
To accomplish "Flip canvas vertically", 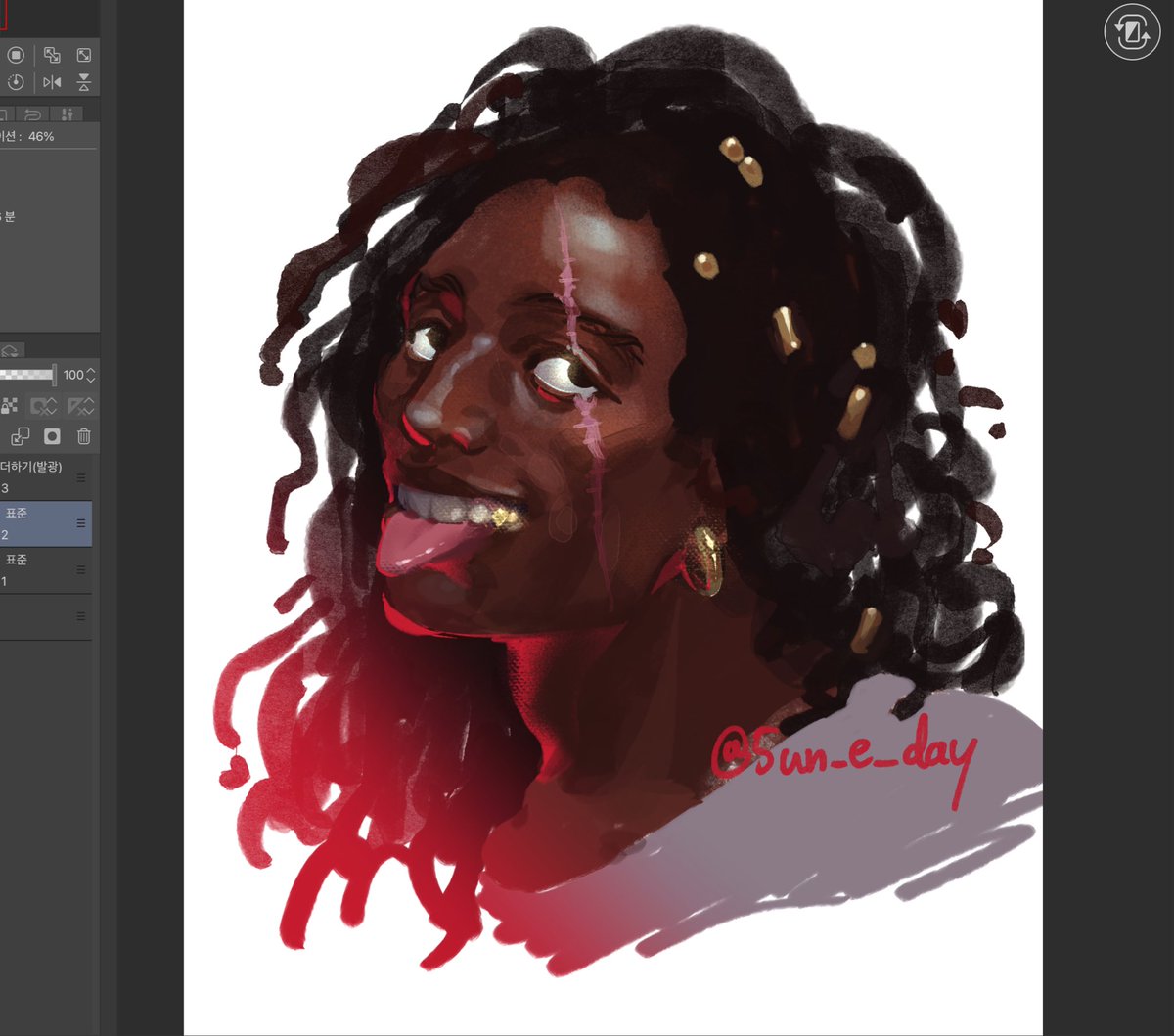I will click(x=84, y=82).
